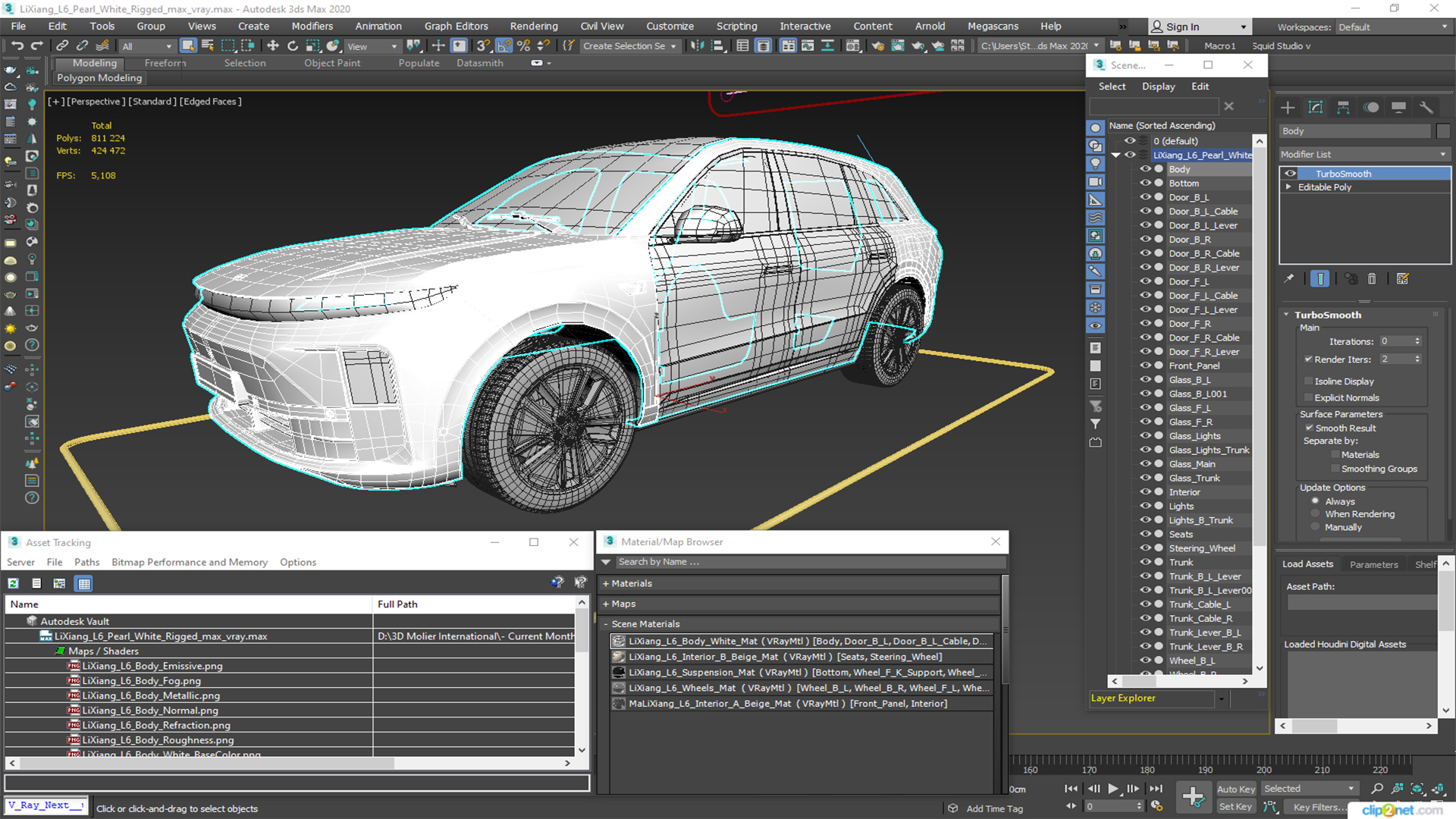Switch to the Freeform ribbon tab
This screenshot has height=819, width=1456.
click(165, 63)
